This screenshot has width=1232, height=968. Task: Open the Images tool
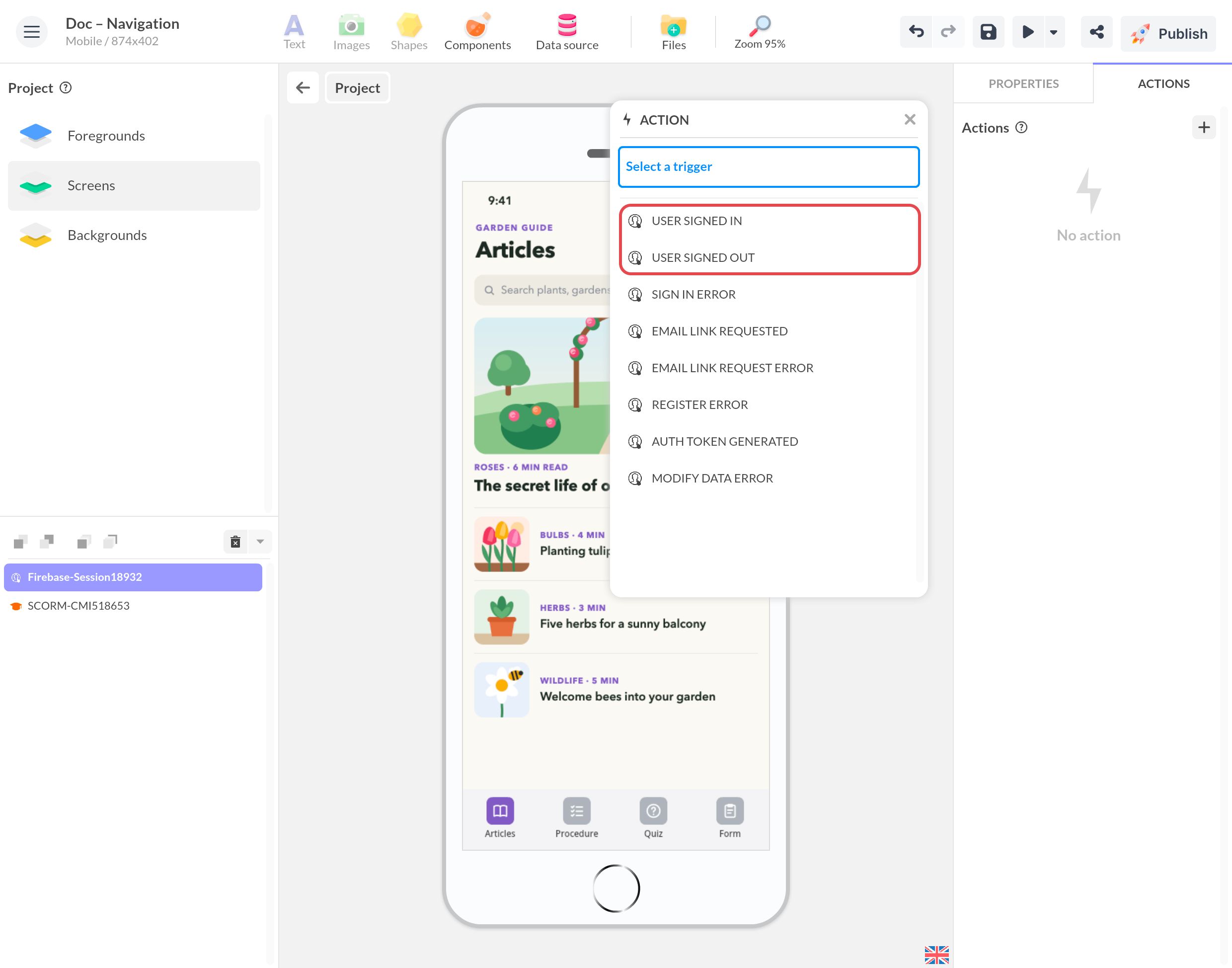(x=351, y=32)
